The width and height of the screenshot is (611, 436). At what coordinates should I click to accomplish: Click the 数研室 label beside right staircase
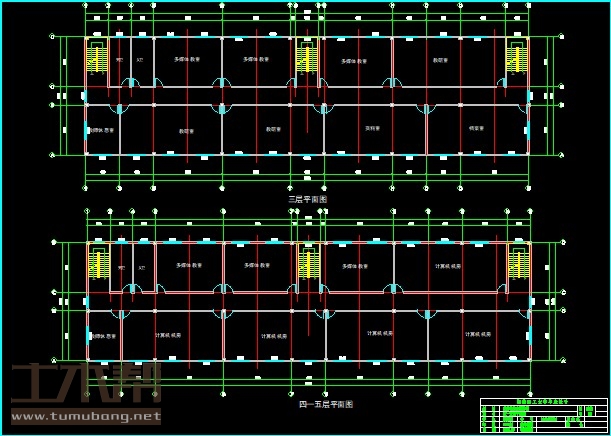coord(440,60)
